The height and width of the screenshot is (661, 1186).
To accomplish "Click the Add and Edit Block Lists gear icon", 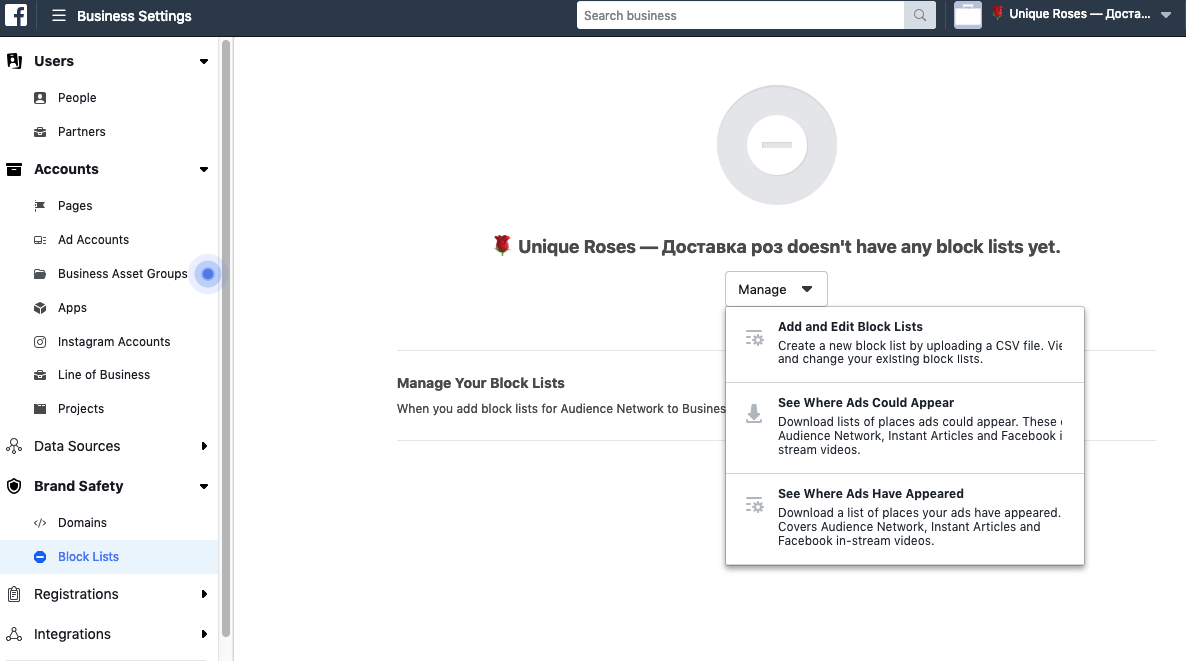I will point(754,338).
